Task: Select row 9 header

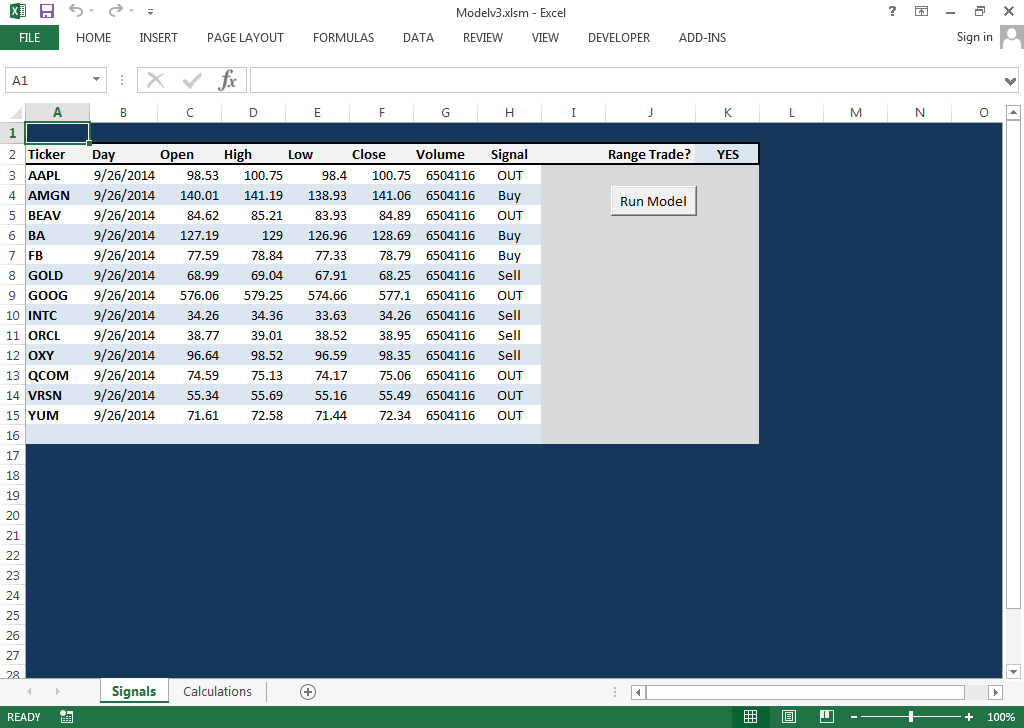Action: click(x=12, y=295)
